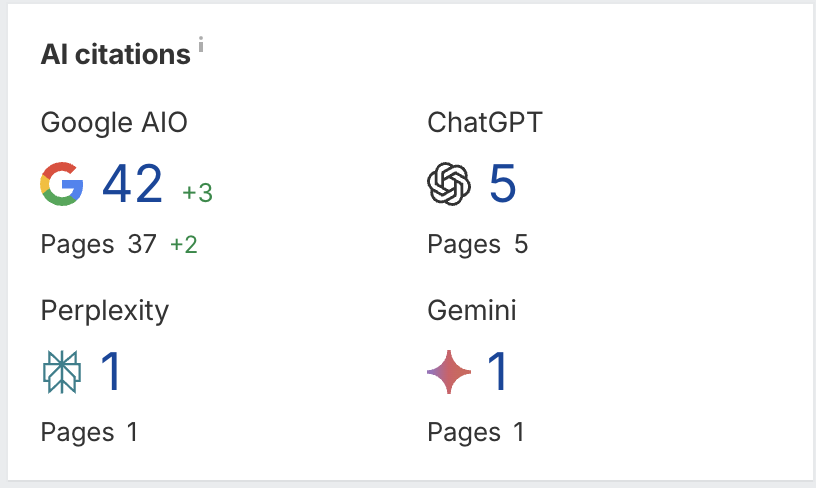The height and width of the screenshot is (488, 816).
Task: Click Pages 5 under ChatGPT
Action: 477,244
